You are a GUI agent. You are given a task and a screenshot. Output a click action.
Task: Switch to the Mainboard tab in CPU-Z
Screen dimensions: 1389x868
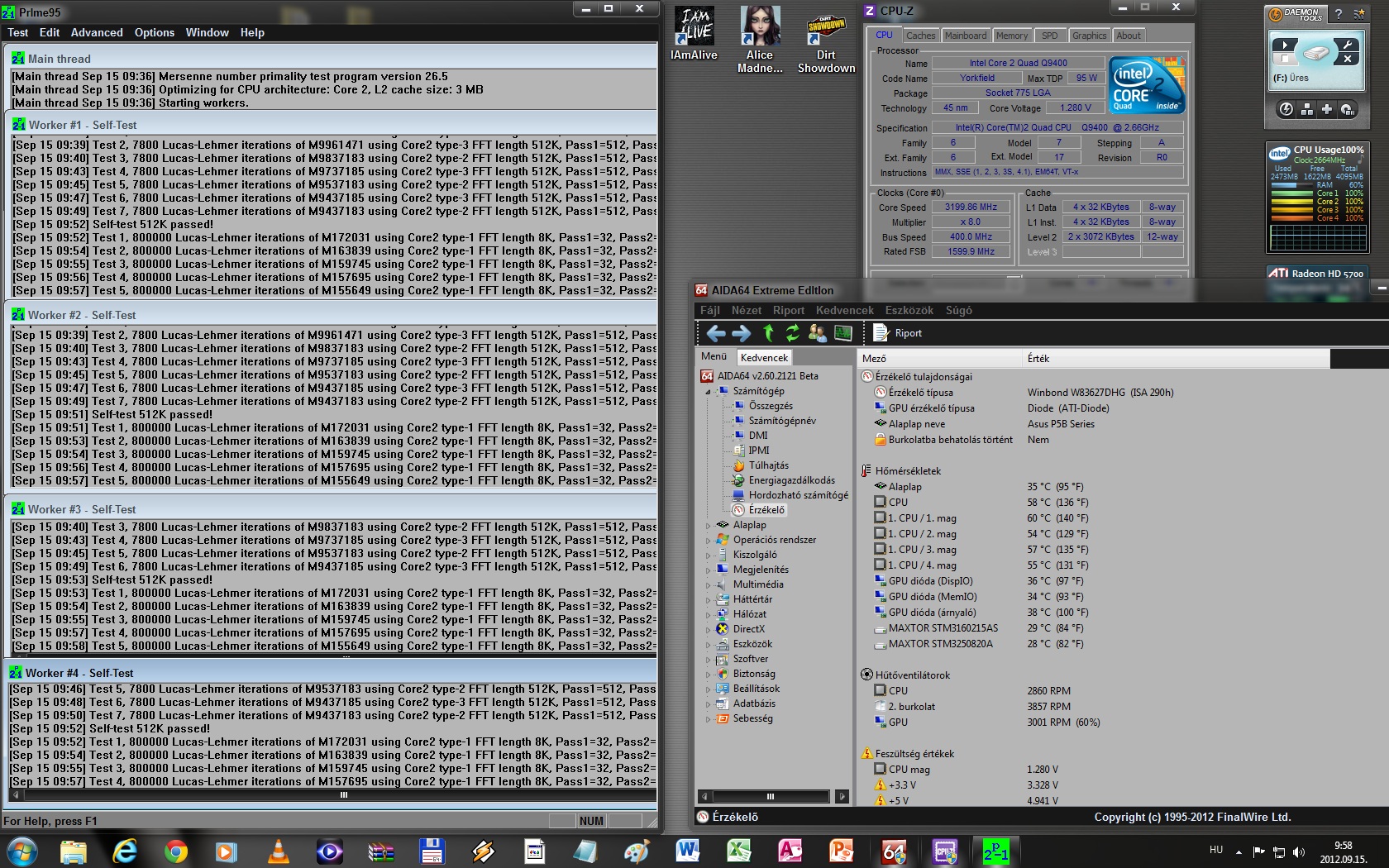tap(966, 36)
